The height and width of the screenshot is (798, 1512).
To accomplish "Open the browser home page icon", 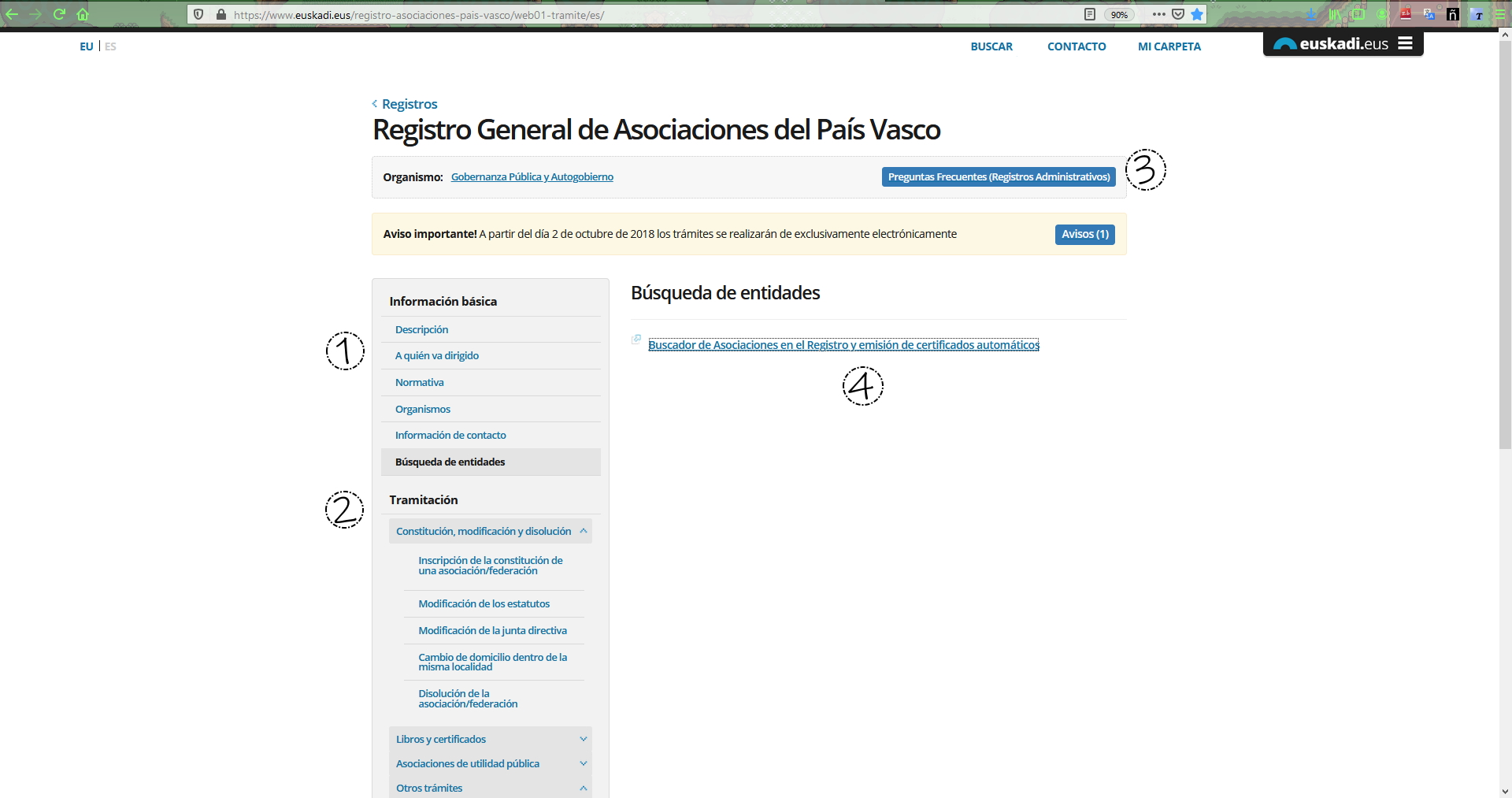I will pyautogui.click(x=83, y=14).
